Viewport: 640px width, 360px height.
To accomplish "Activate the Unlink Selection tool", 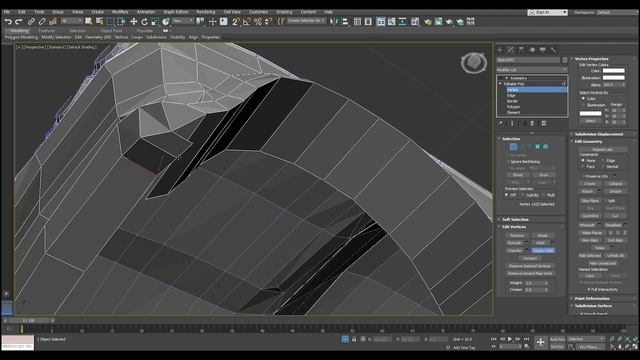I will (42, 22).
